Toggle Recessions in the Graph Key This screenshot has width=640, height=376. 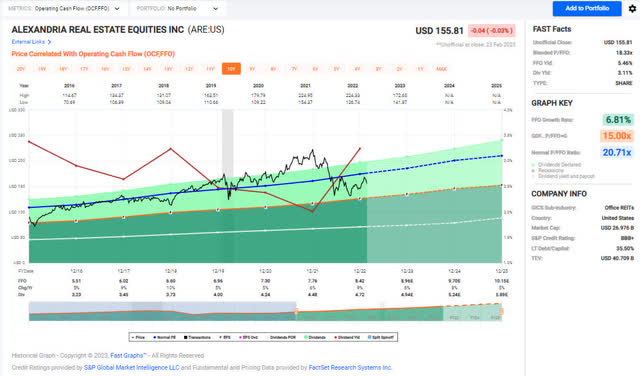(x=548, y=170)
